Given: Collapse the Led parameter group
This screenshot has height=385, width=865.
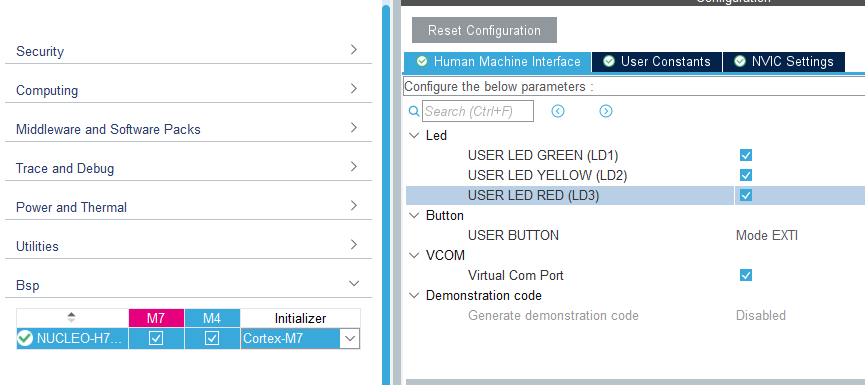Looking at the screenshot, I should (414, 135).
